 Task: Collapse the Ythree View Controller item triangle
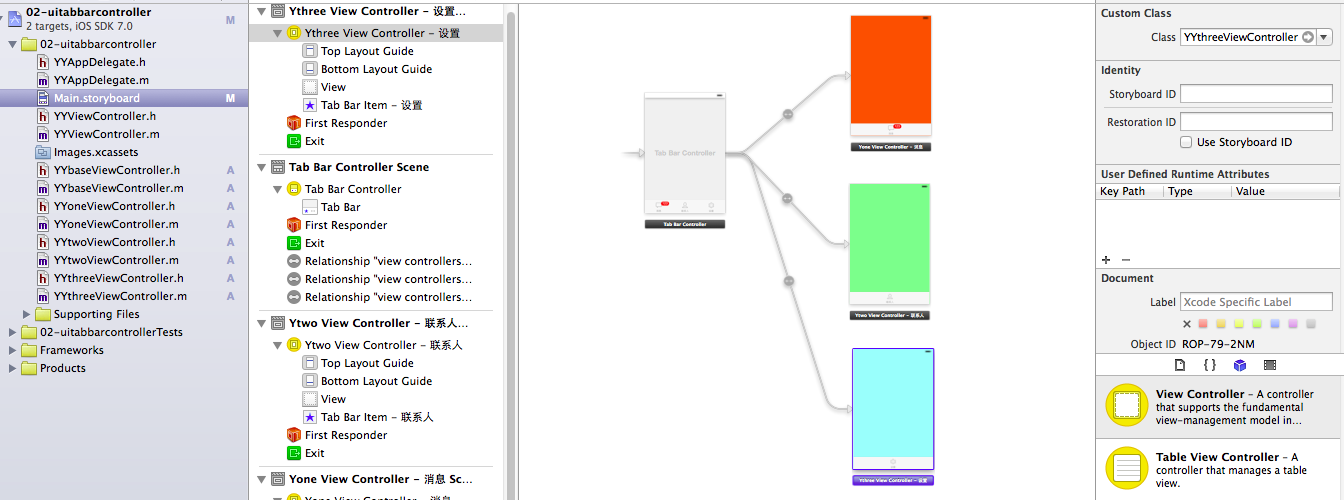point(278,33)
